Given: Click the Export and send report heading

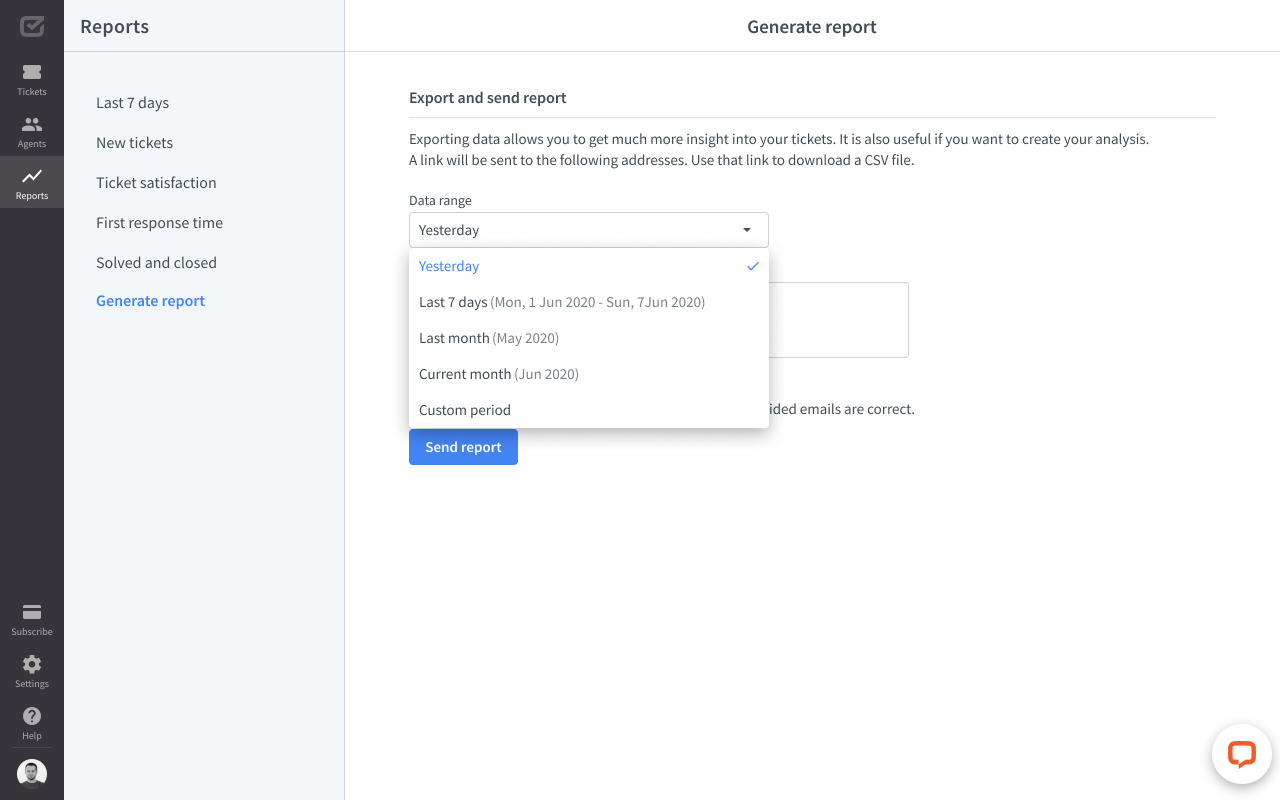Looking at the screenshot, I should point(488,98).
